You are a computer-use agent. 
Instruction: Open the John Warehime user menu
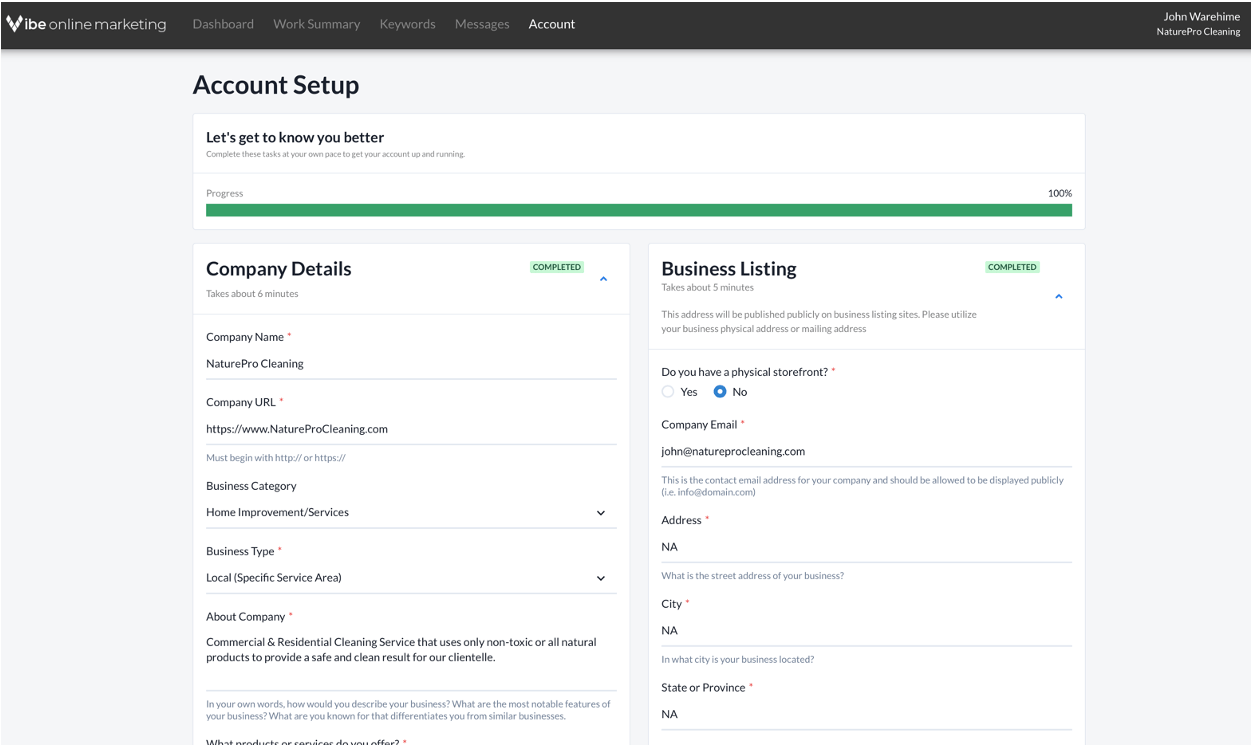[1197, 24]
